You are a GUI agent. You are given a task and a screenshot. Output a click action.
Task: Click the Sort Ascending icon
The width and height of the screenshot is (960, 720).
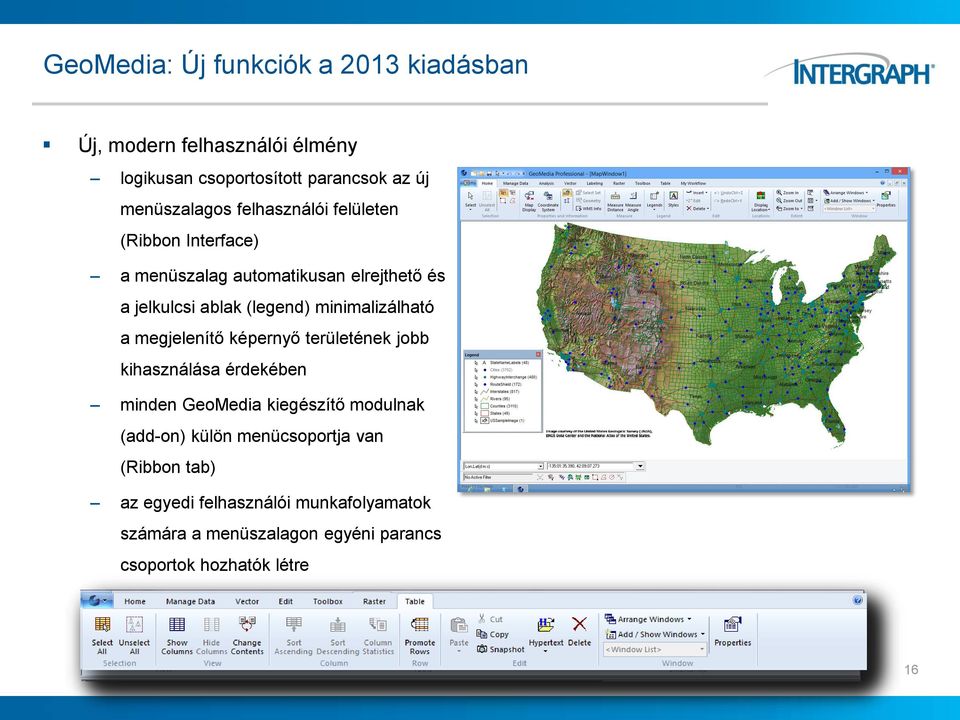click(294, 624)
